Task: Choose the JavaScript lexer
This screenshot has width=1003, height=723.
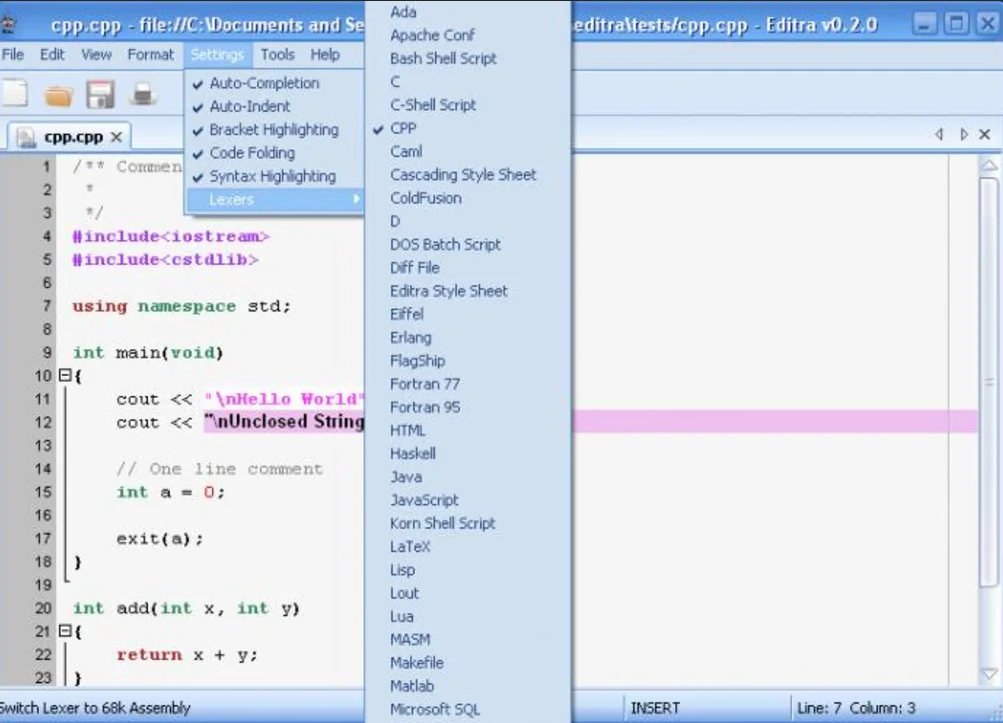Action: [x=468, y=500]
